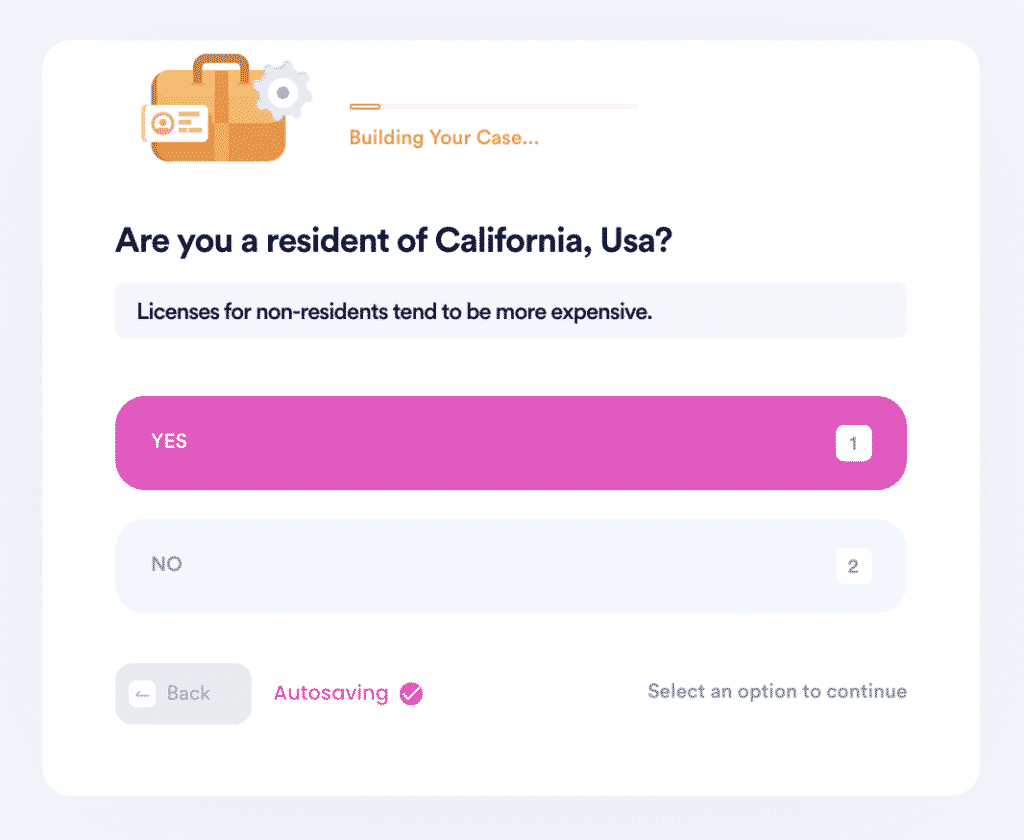
Task: Click the California residency question heading
Action: (x=394, y=241)
